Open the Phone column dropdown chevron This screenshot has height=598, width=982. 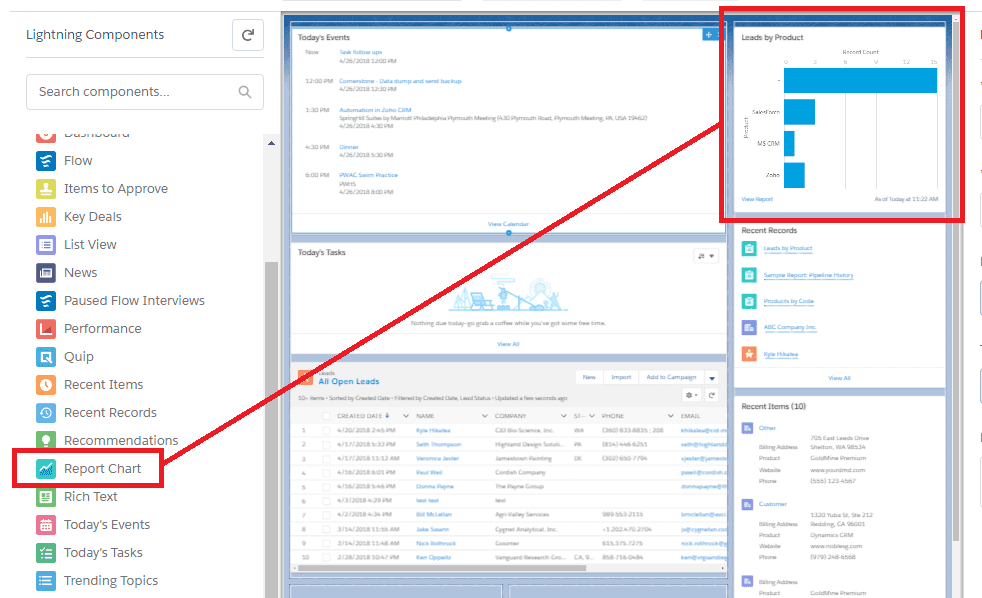pyautogui.click(x=671, y=416)
